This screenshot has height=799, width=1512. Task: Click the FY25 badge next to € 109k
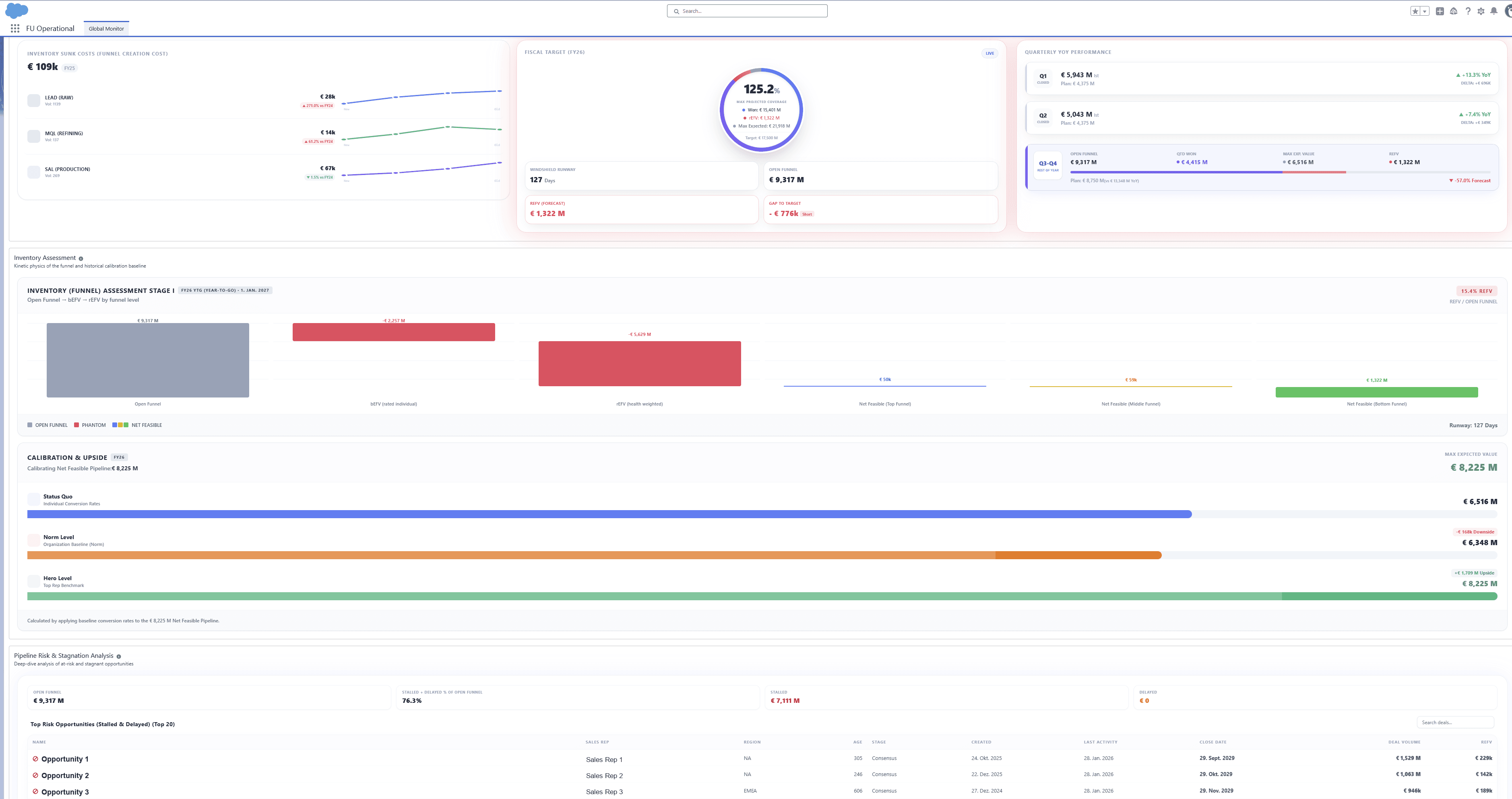(69, 68)
